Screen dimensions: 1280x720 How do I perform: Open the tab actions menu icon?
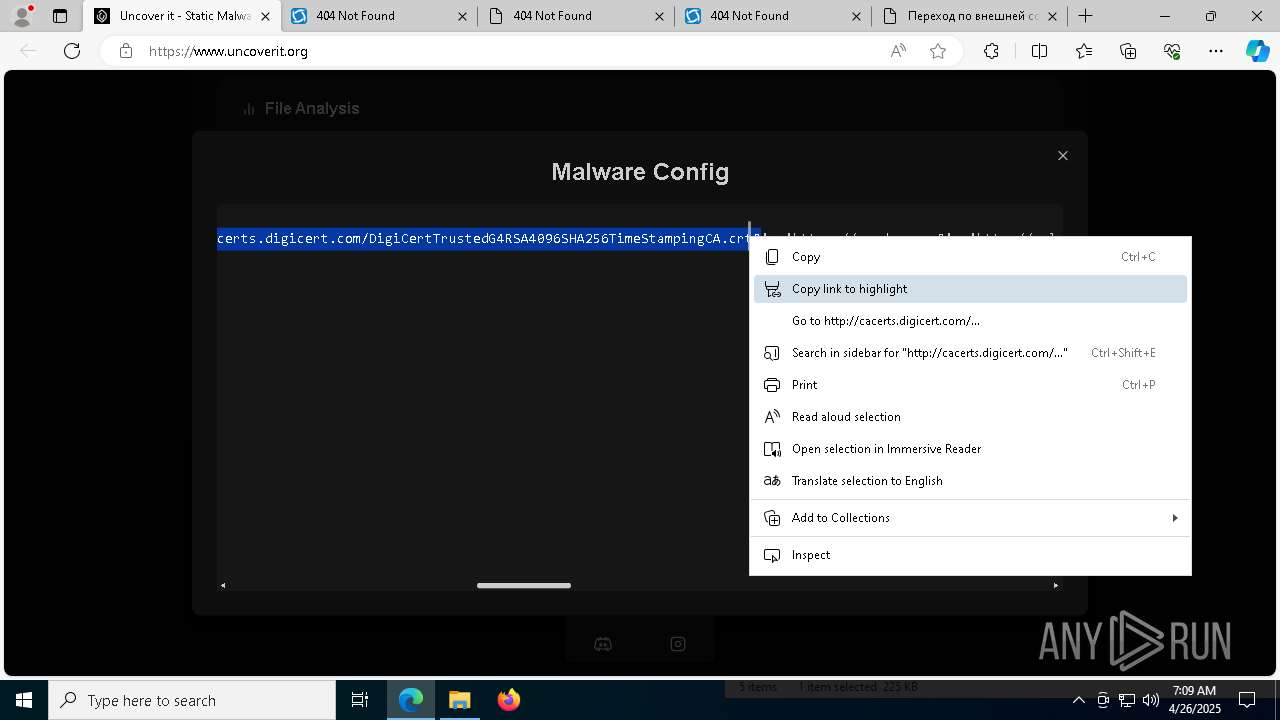pos(60,16)
